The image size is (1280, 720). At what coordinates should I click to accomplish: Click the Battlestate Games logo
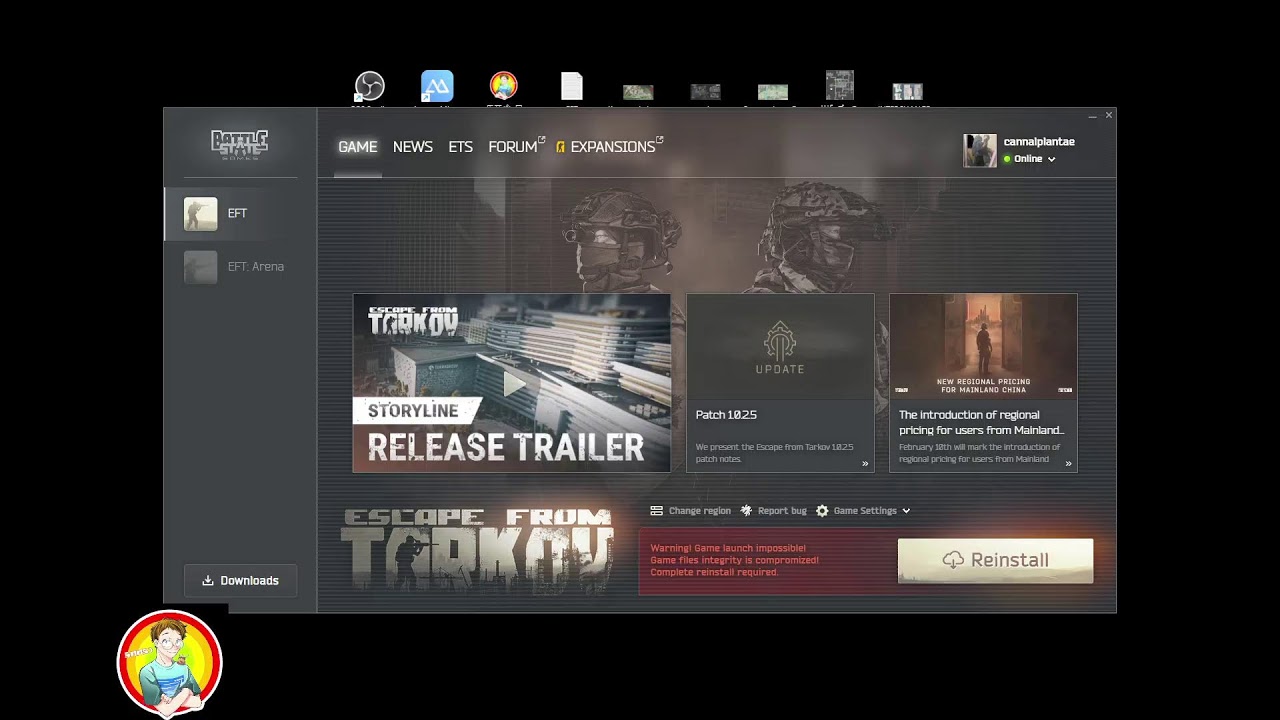[x=239, y=144]
